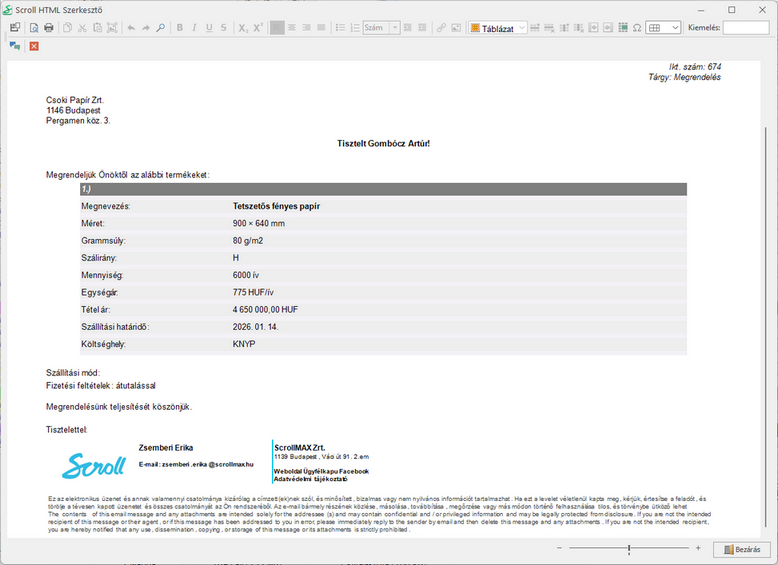This screenshot has height=565, width=778.
Task: Toggle italic formatting
Action: 195,28
